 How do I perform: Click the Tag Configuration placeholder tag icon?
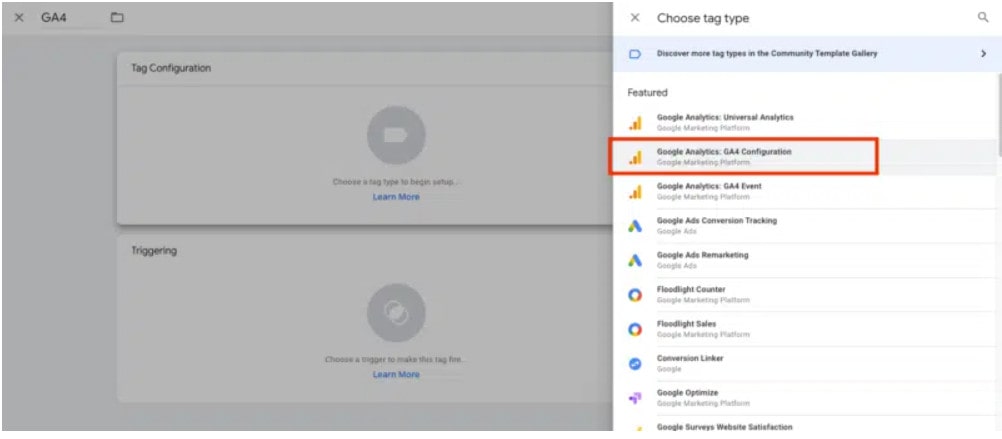[x=396, y=135]
